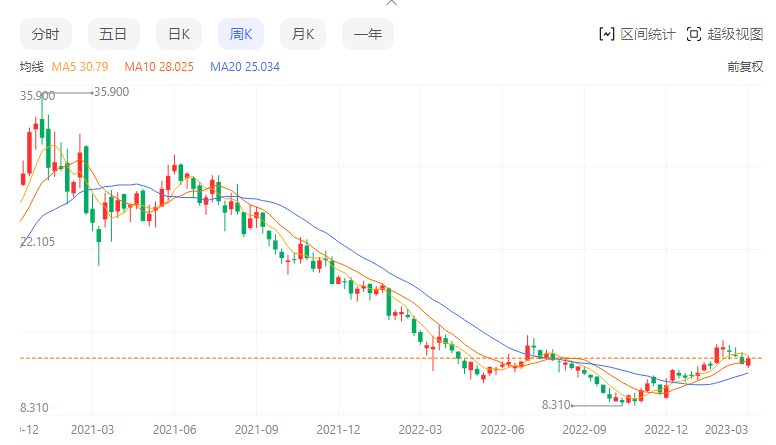
Task: Click the 35.900 high price marker
Action: point(111,92)
